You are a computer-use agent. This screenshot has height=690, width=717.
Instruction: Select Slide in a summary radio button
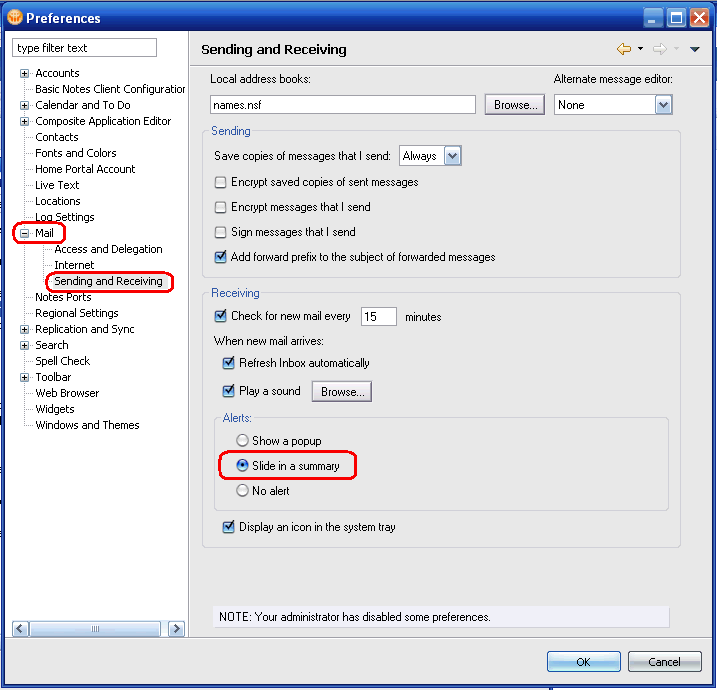click(242, 465)
